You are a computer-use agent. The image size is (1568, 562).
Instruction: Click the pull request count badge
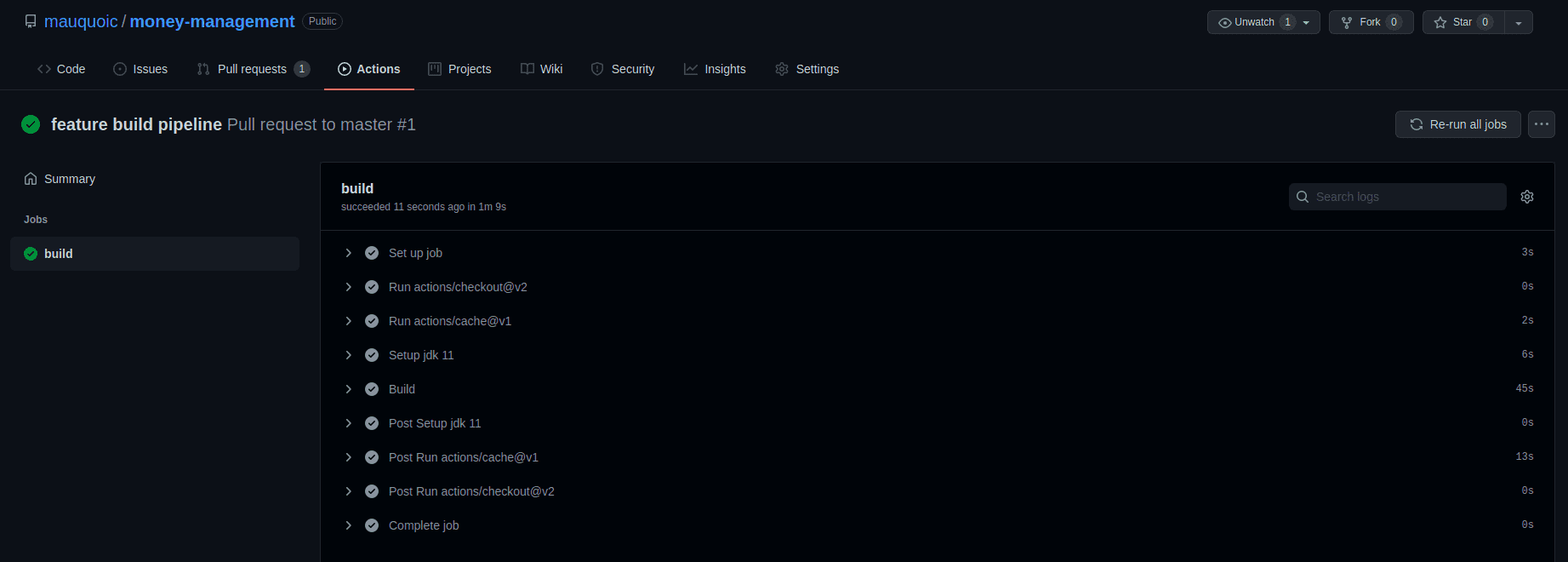302,69
